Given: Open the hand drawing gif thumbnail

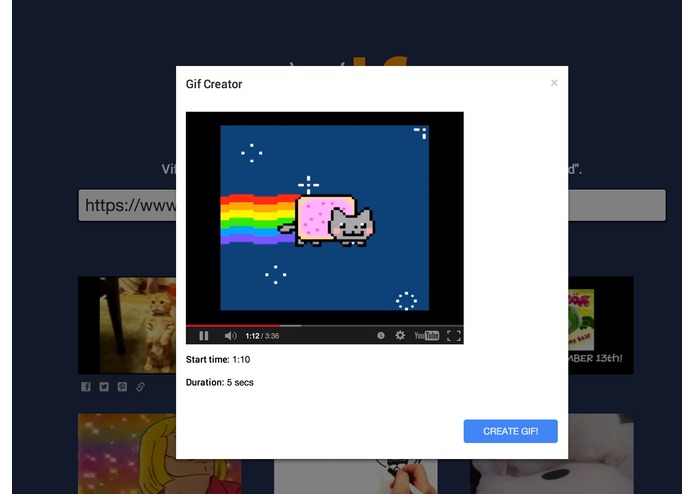Looking at the screenshot, I should pos(355,477).
